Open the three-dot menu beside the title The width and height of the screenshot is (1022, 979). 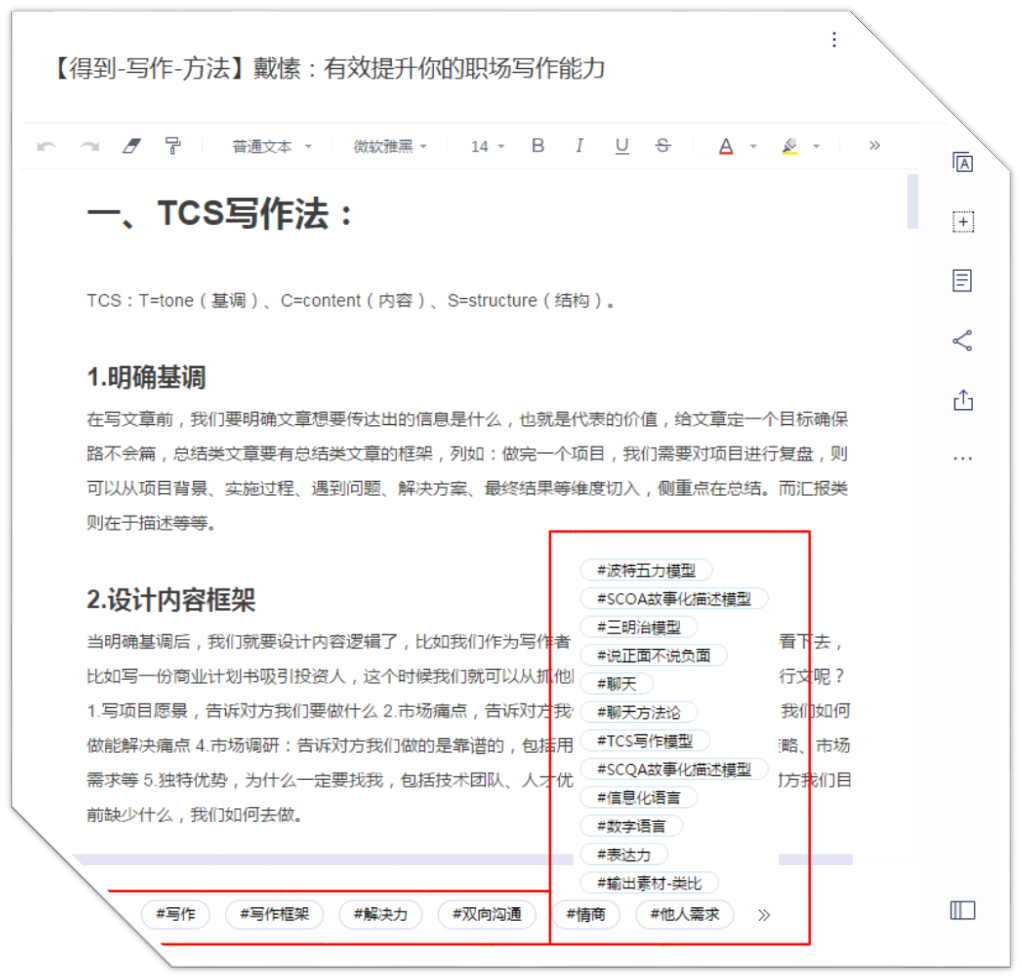834,40
